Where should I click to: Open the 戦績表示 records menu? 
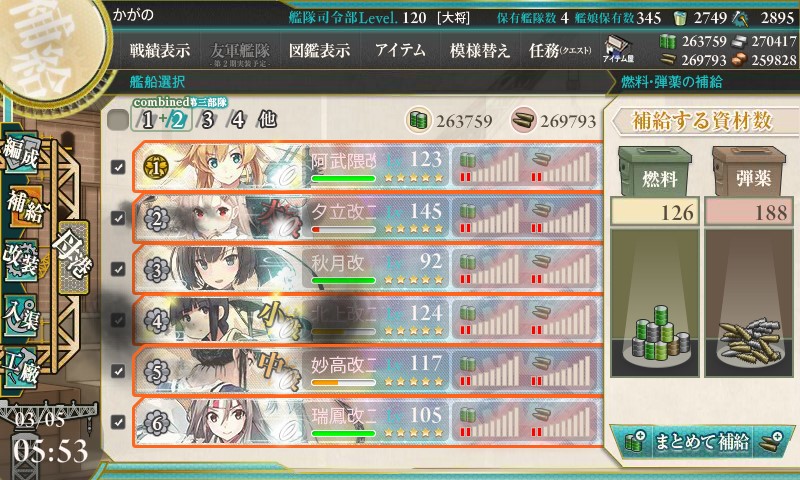point(160,50)
